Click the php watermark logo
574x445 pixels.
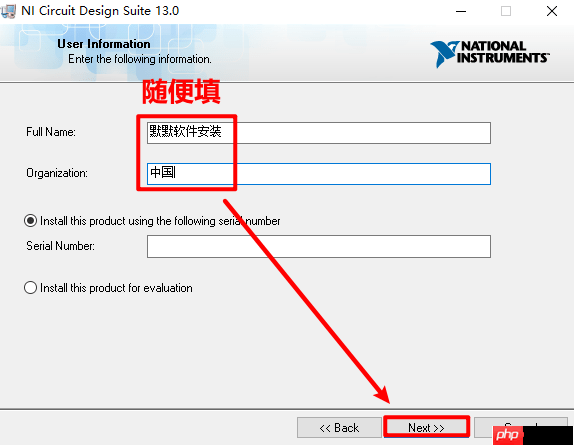[x=507, y=435]
